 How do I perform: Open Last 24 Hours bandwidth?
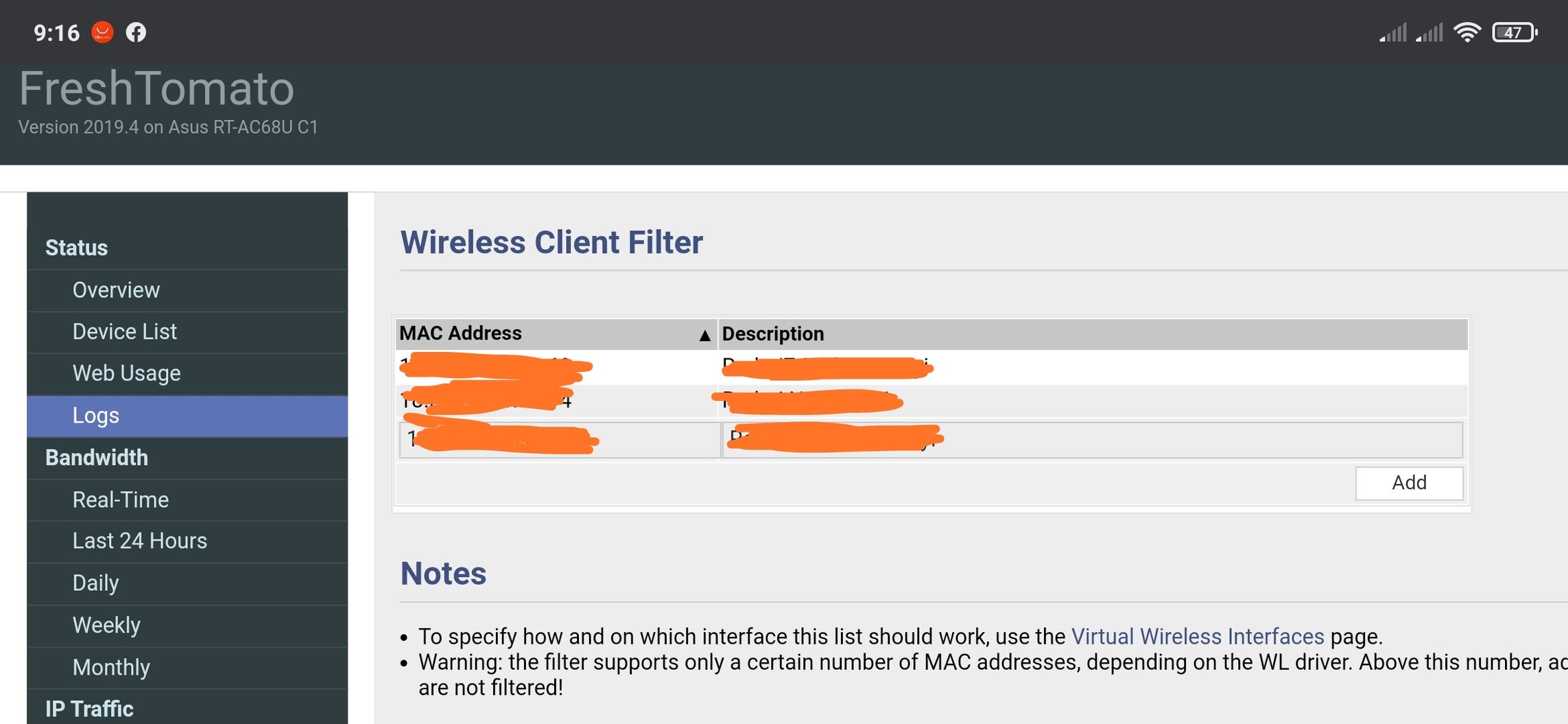point(139,541)
